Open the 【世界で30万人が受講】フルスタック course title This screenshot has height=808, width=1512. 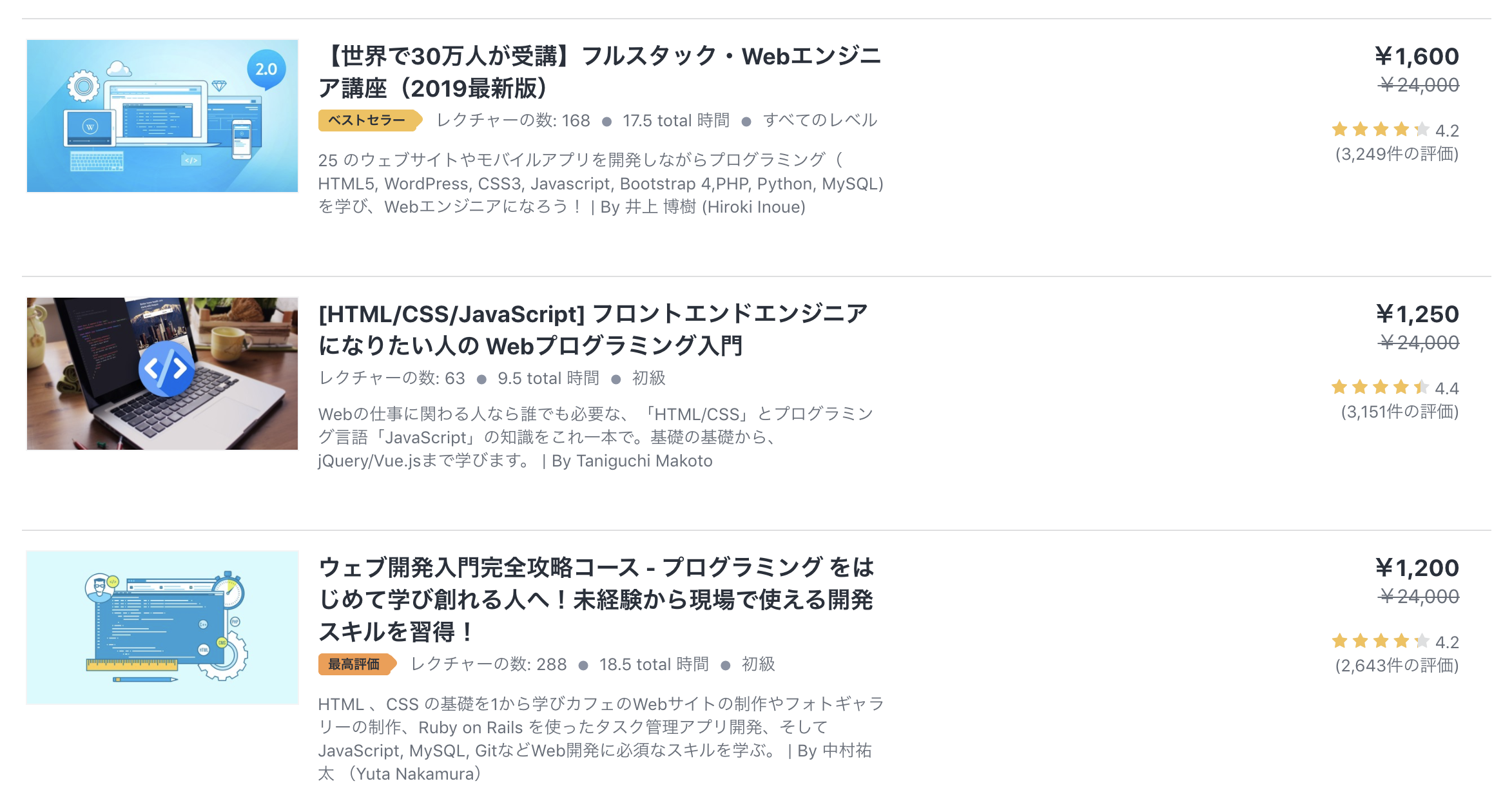point(600,72)
